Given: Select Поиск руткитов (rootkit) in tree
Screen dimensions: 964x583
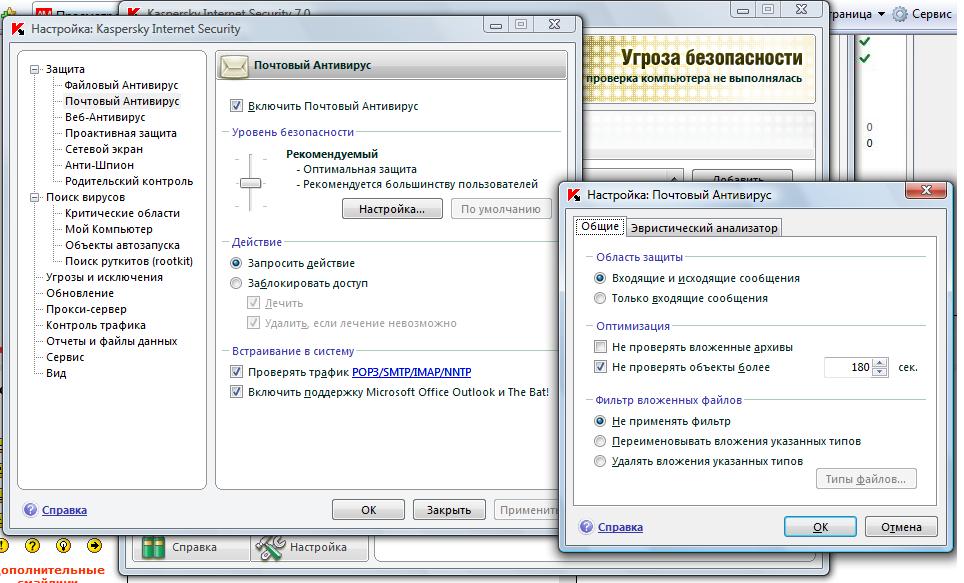Looking at the screenshot, I should coord(129,261).
